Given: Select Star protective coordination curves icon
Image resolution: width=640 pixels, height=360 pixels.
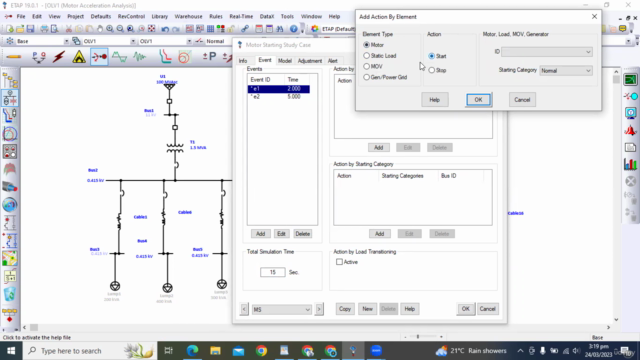Looking at the screenshot, I should click(165, 57).
